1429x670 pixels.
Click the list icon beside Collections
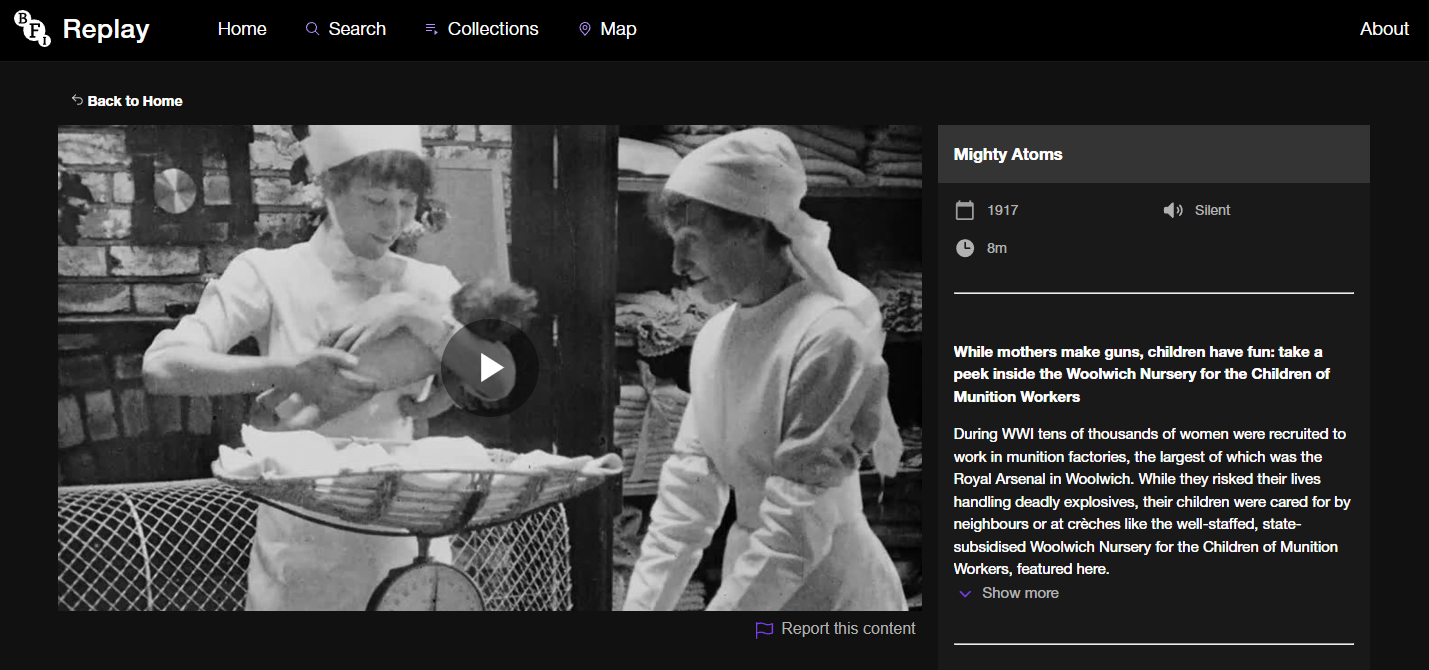pos(431,29)
